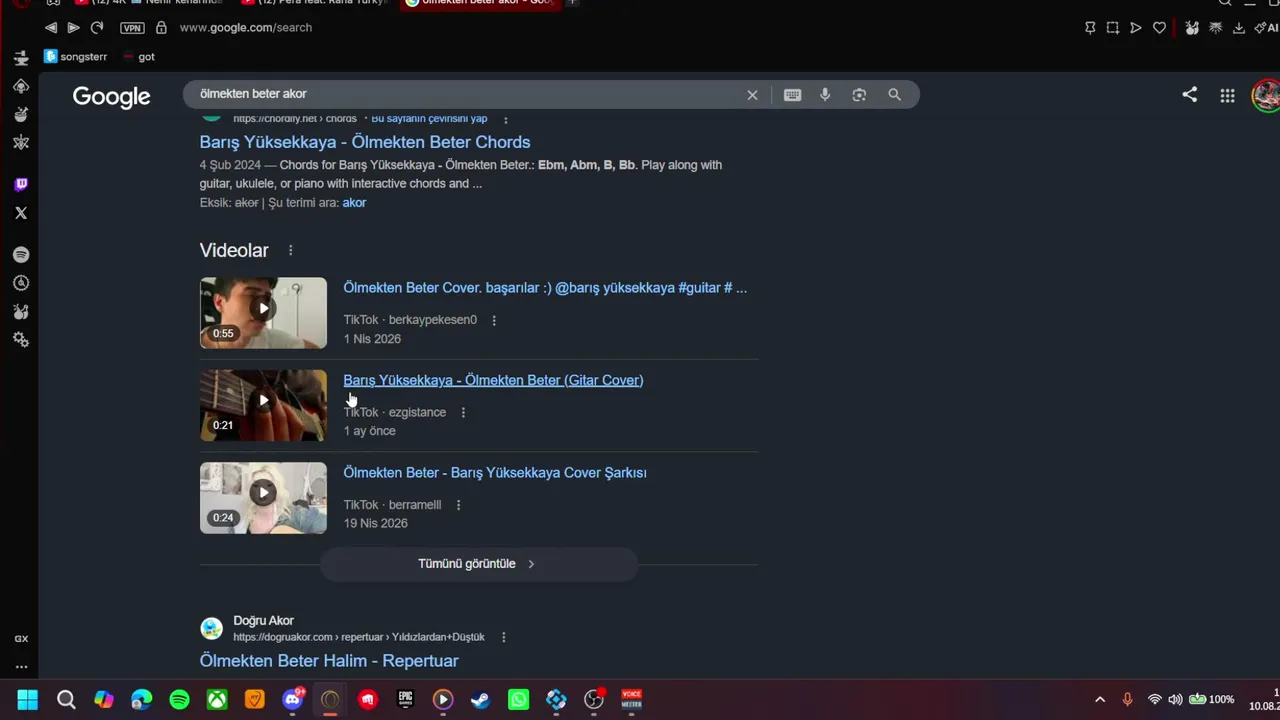
Task: Go back using the browser back arrow
Action: 51,28
